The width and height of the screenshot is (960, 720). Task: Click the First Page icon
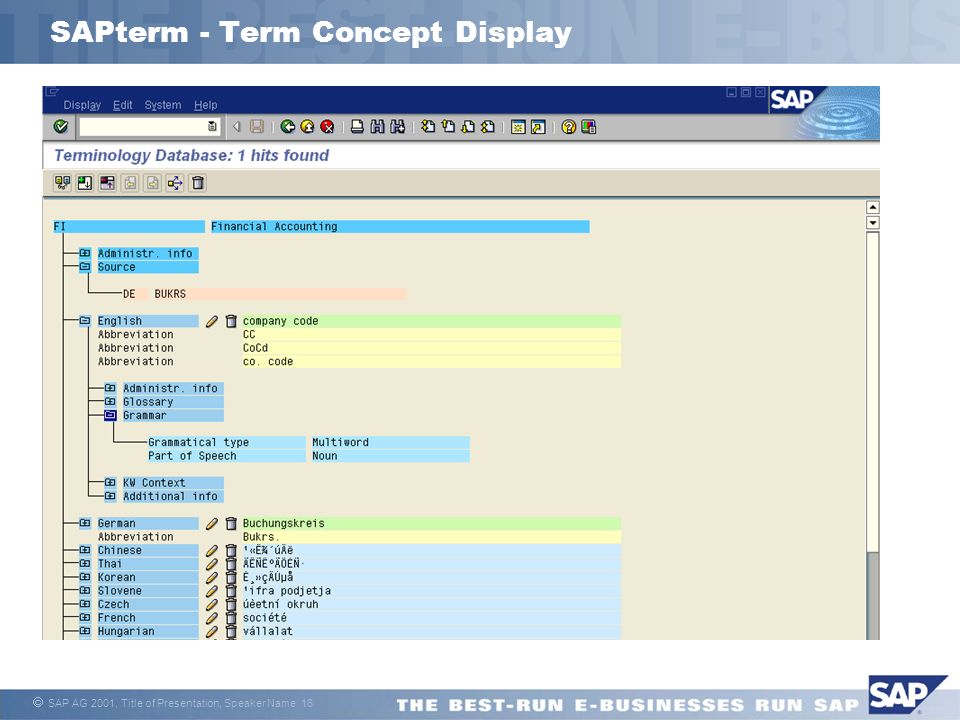pos(429,127)
